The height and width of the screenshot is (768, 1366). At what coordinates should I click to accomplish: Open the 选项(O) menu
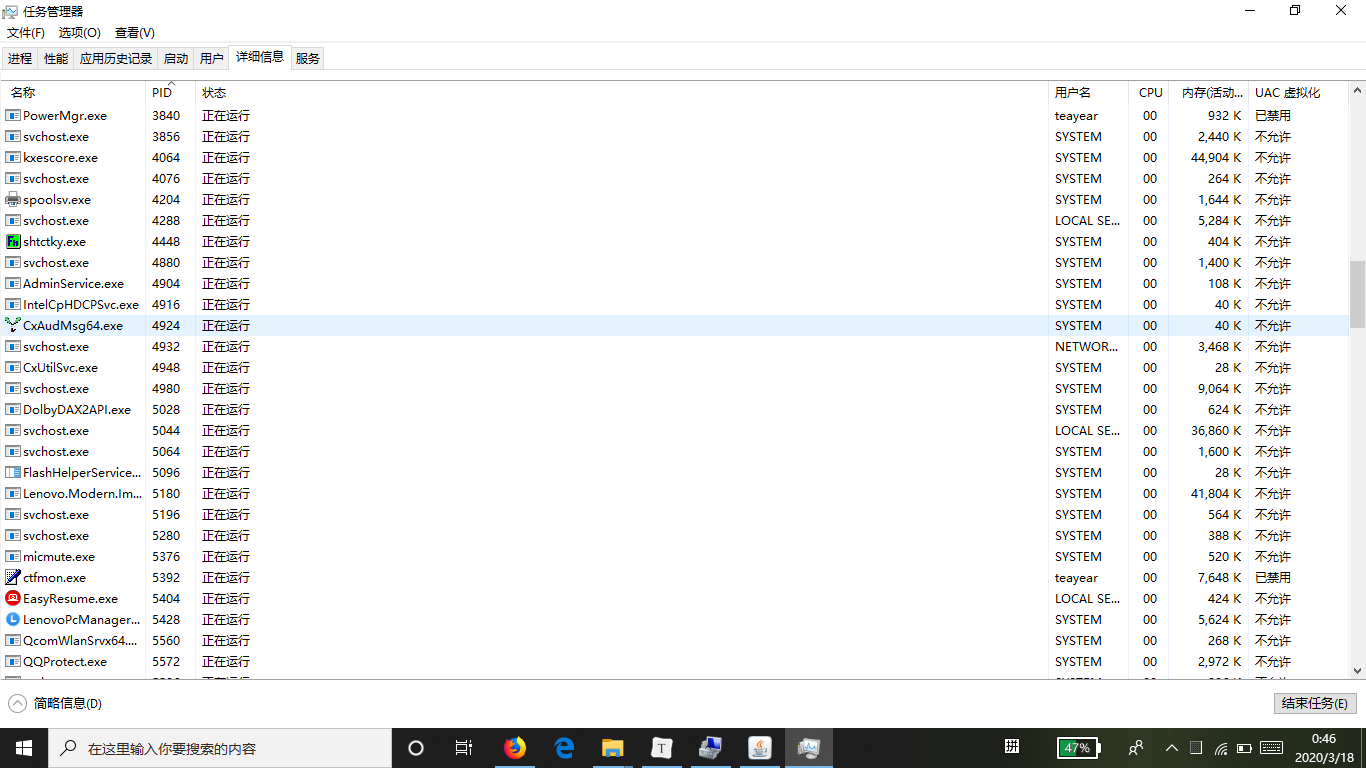(80, 33)
